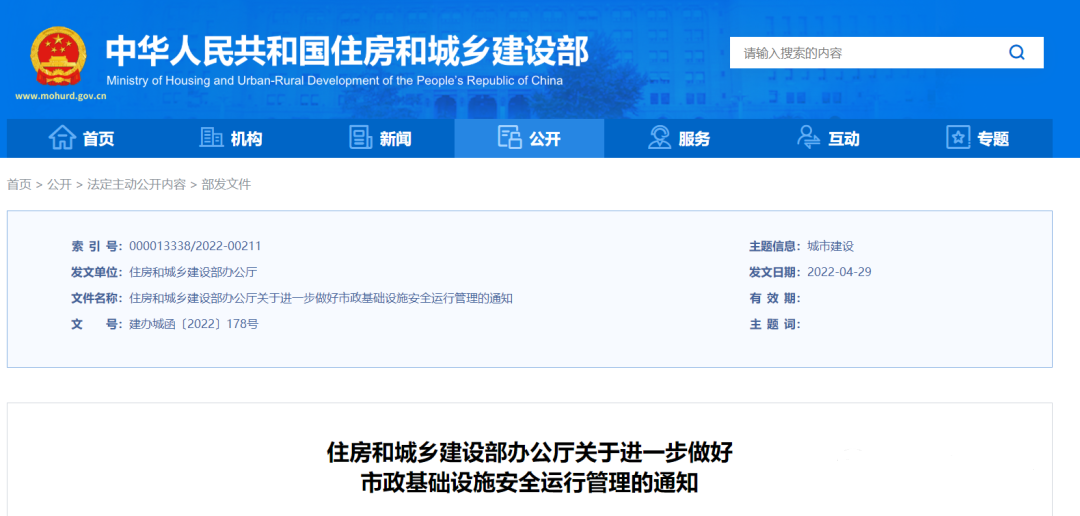The height and width of the screenshot is (516, 1080).
Task: Click the building icon beside 机构
Action: tap(211, 138)
